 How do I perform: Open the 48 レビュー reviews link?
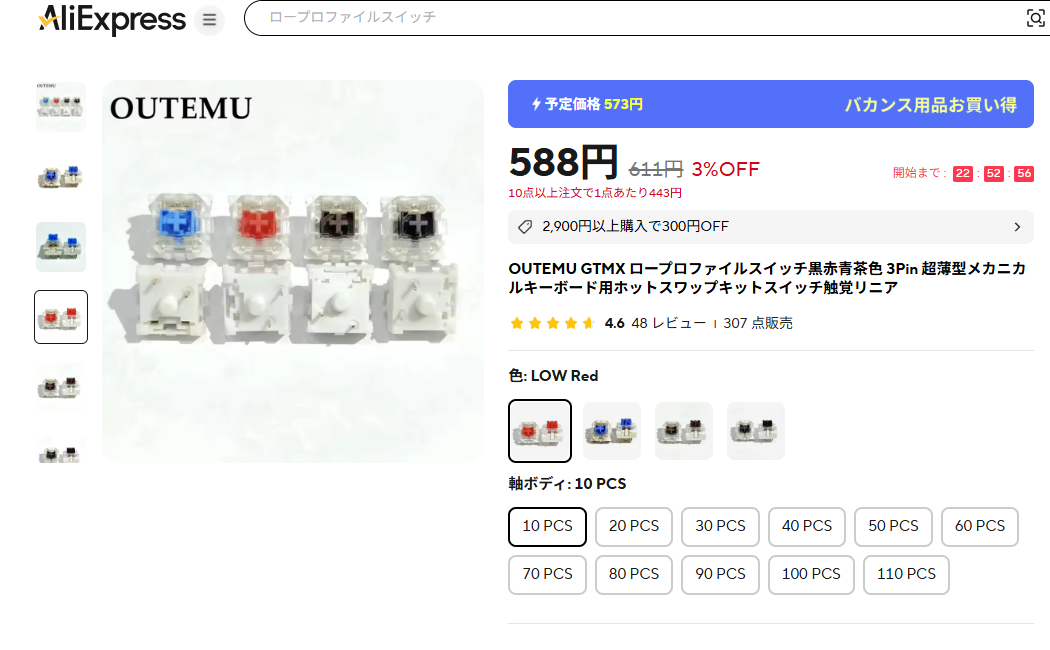[668, 323]
